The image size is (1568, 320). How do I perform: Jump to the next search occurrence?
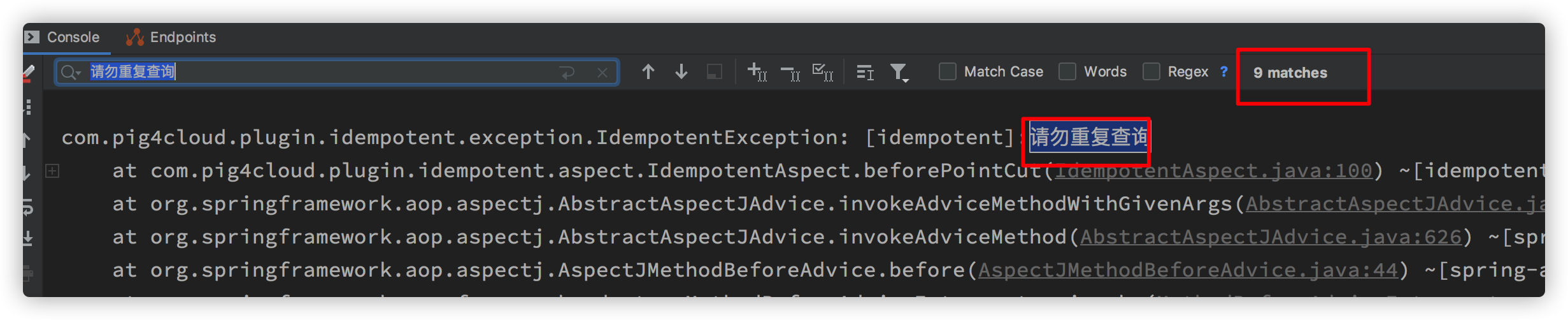681,72
